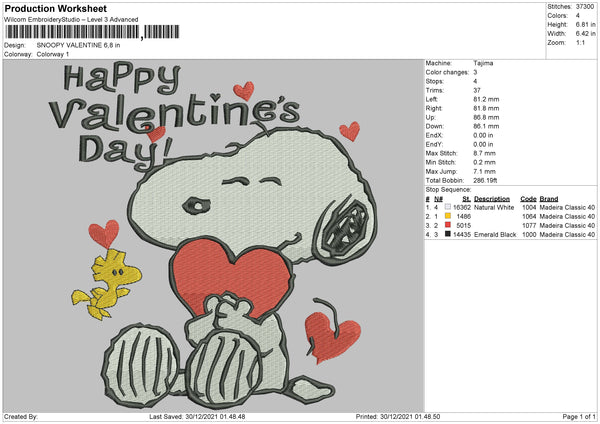Click the Max Stitch value "8.7 mm"
The height and width of the screenshot is (424, 600).
(484, 153)
